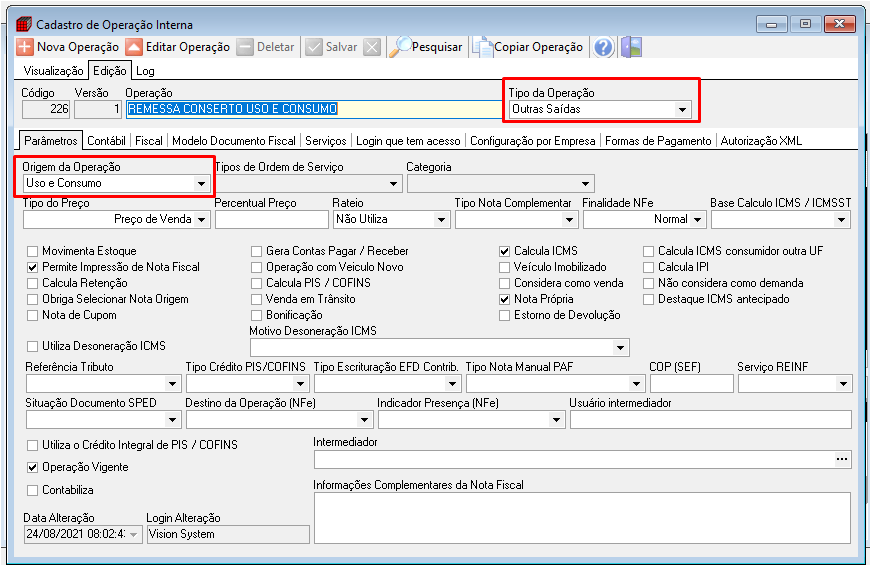The width and height of the screenshot is (870, 566).
Task: Open the Serviço REINF dropdown
Action: point(843,383)
